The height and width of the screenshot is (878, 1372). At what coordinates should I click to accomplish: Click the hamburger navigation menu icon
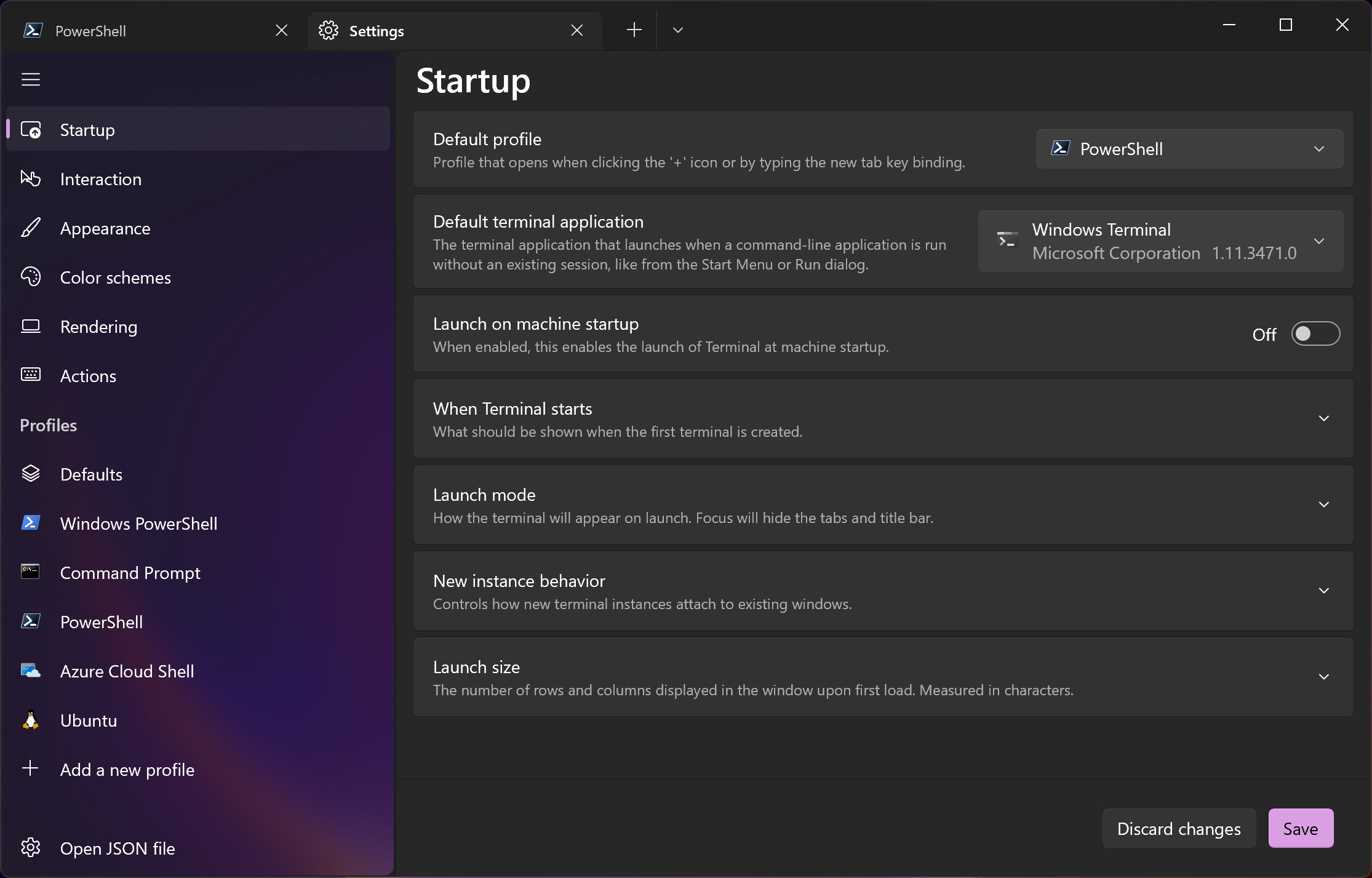pos(31,79)
